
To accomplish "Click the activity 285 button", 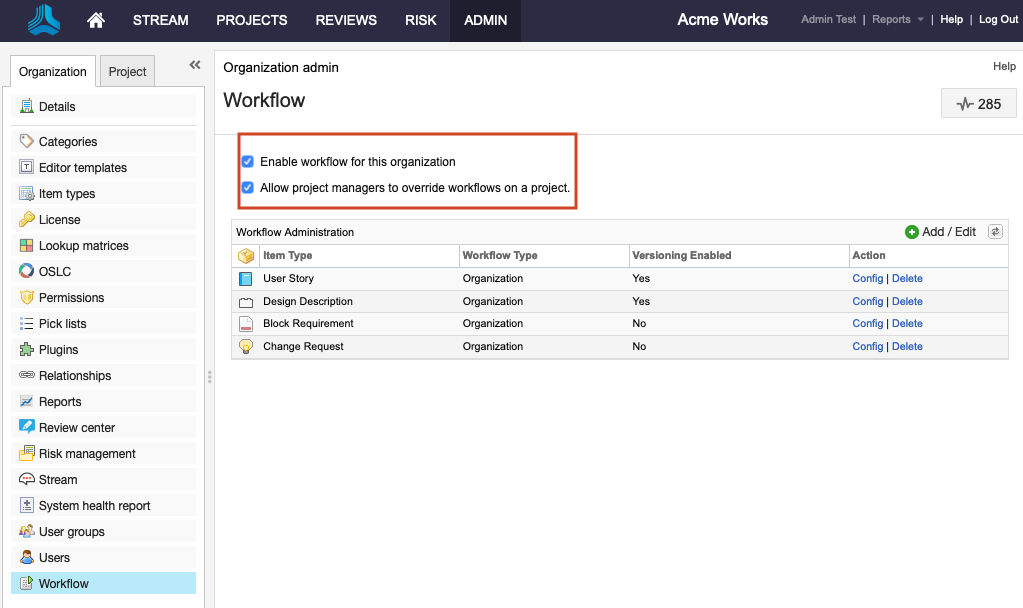I will [978, 104].
